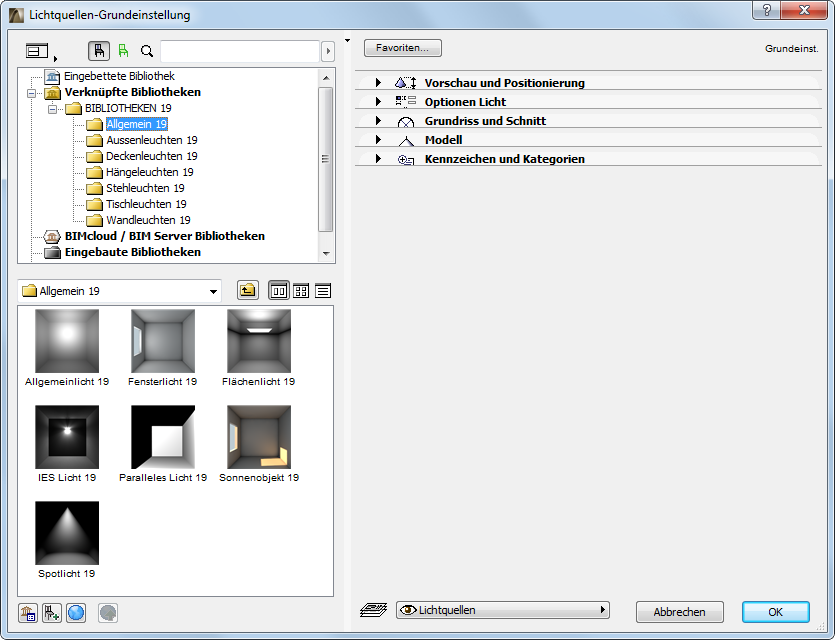
Task: Click the layers icon beside Lichtquellen
Action: coord(373,610)
